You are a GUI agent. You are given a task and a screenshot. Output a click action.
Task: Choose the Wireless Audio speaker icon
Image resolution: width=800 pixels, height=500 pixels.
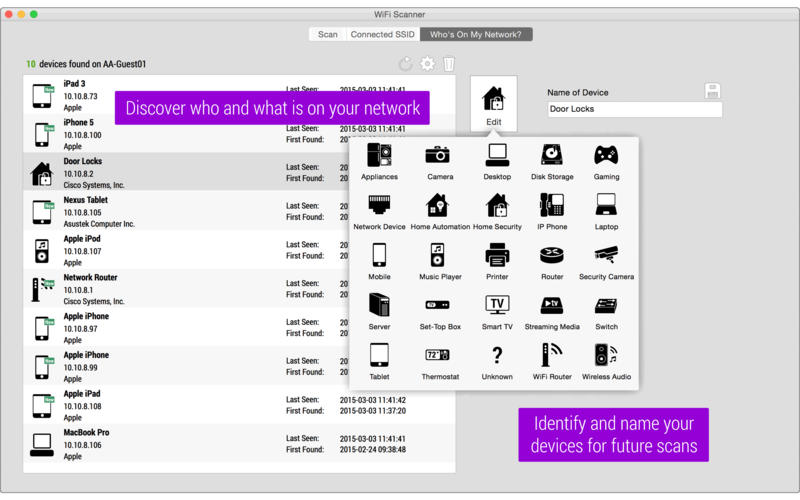[x=606, y=355]
